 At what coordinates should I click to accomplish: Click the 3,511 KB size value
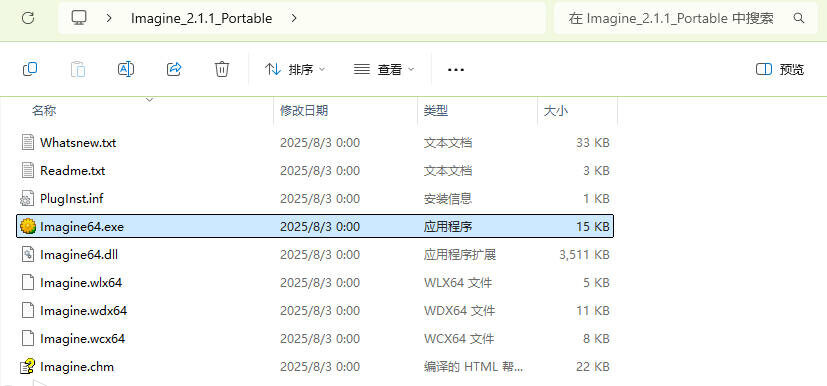point(584,255)
